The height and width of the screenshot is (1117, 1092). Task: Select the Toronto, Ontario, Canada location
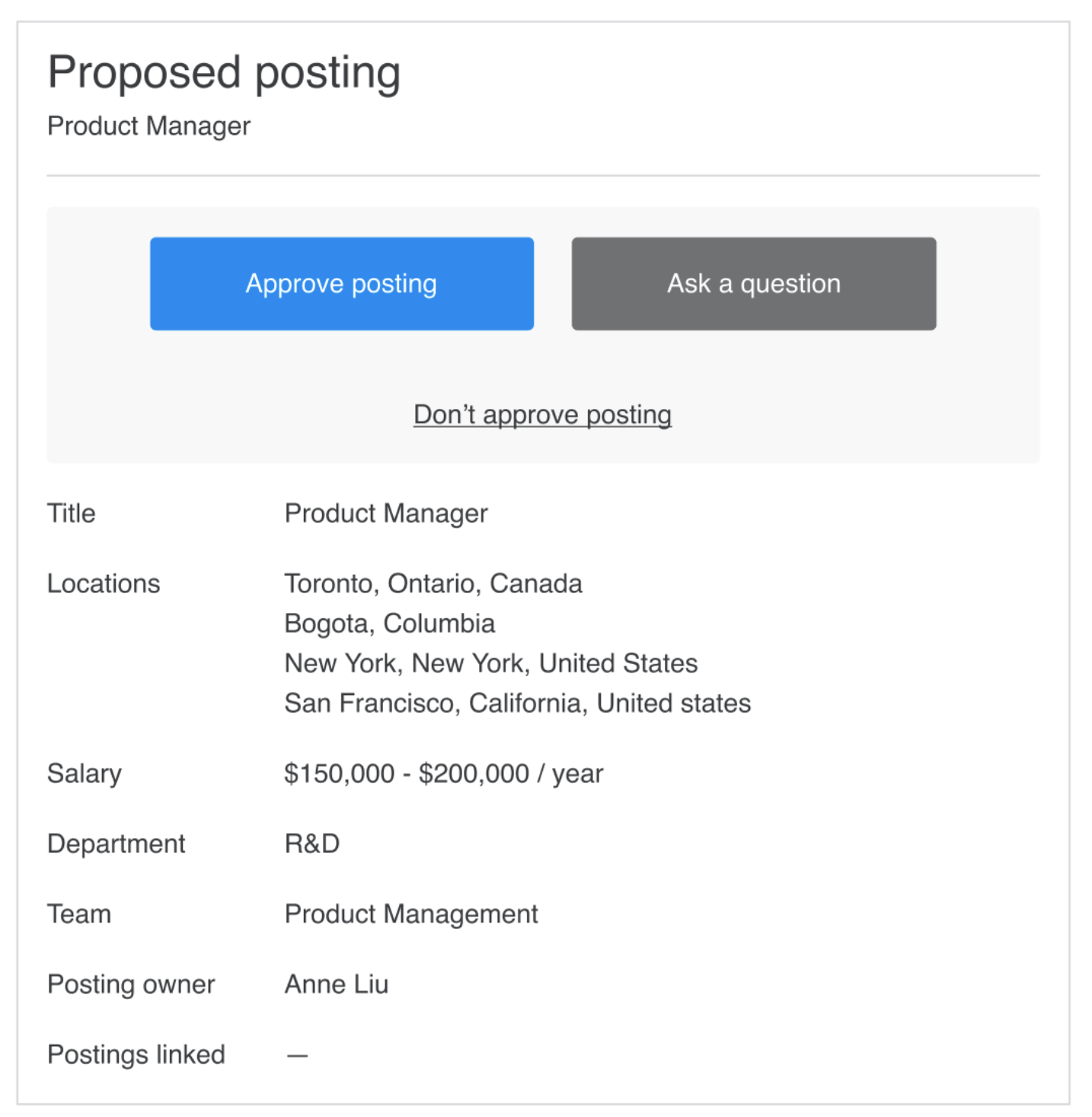(x=433, y=583)
